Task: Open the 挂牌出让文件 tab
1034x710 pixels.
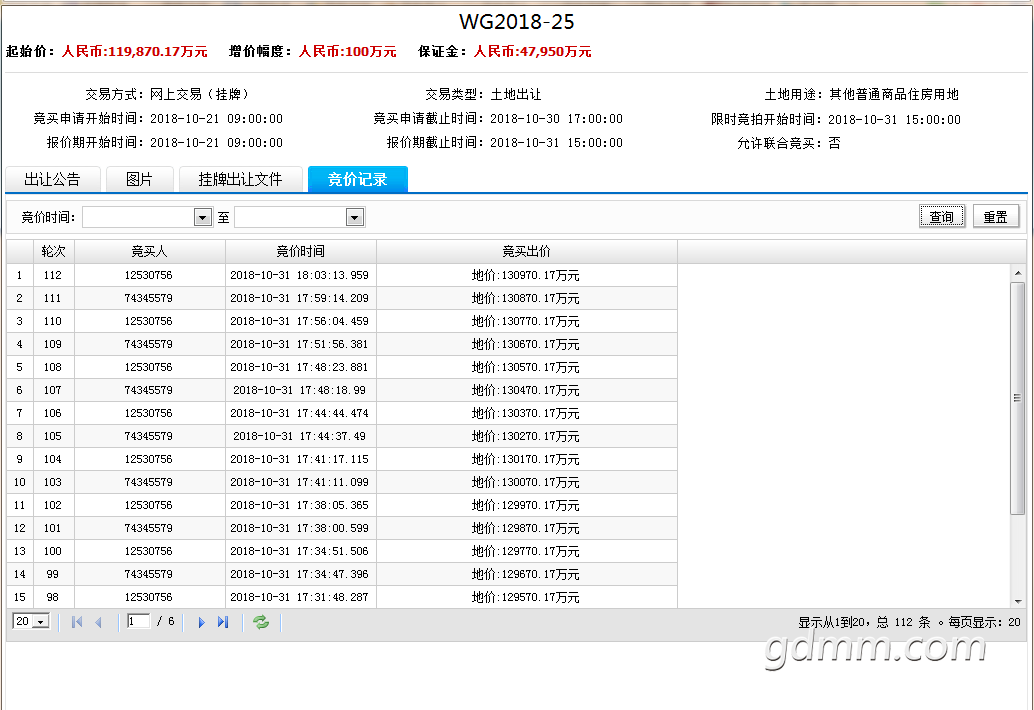Action: [240, 179]
